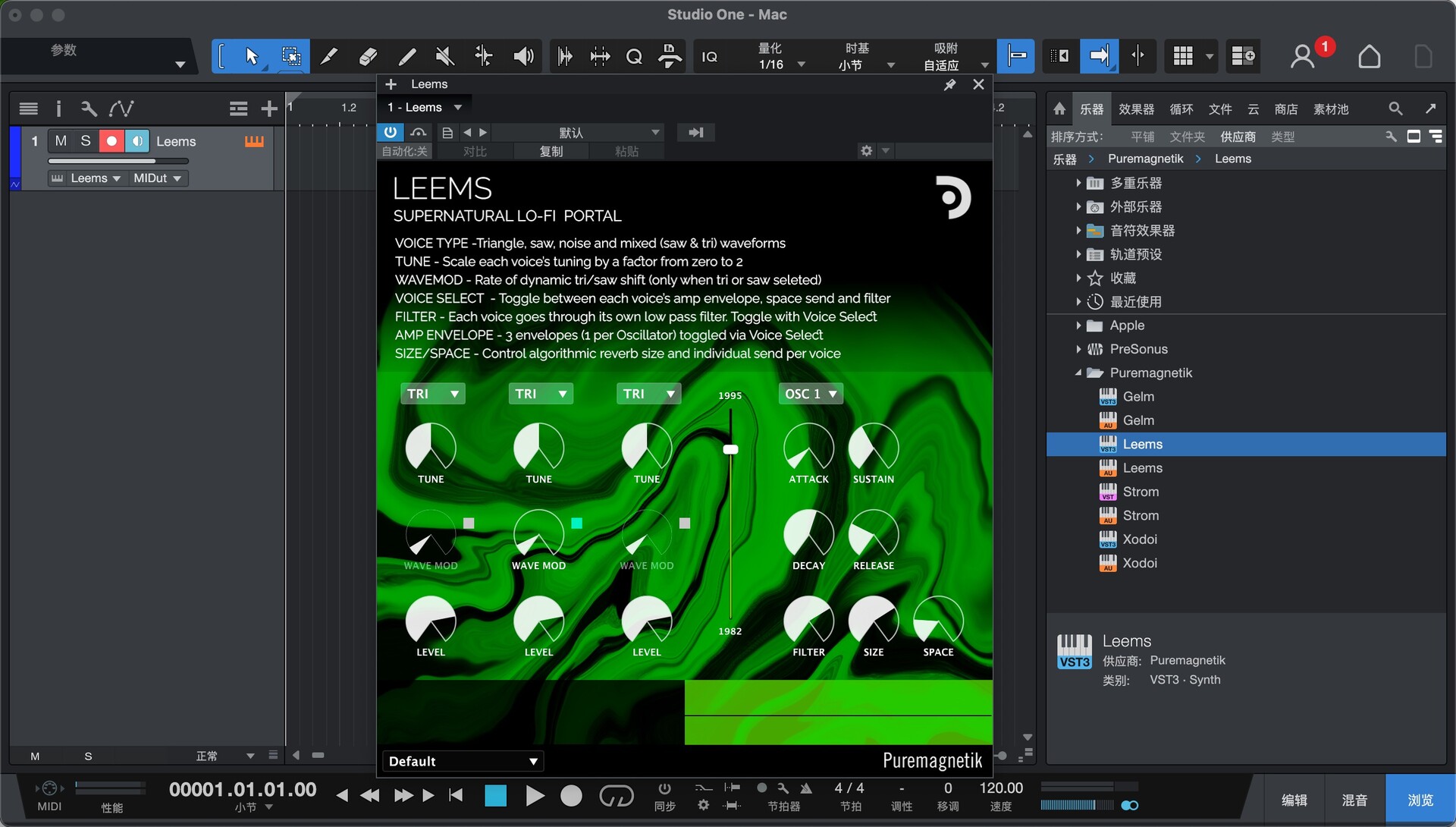This screenshot has height=827, width=1456.
Task: Open the OSC 1 voice select dropdown
Action: coord(811,394)
